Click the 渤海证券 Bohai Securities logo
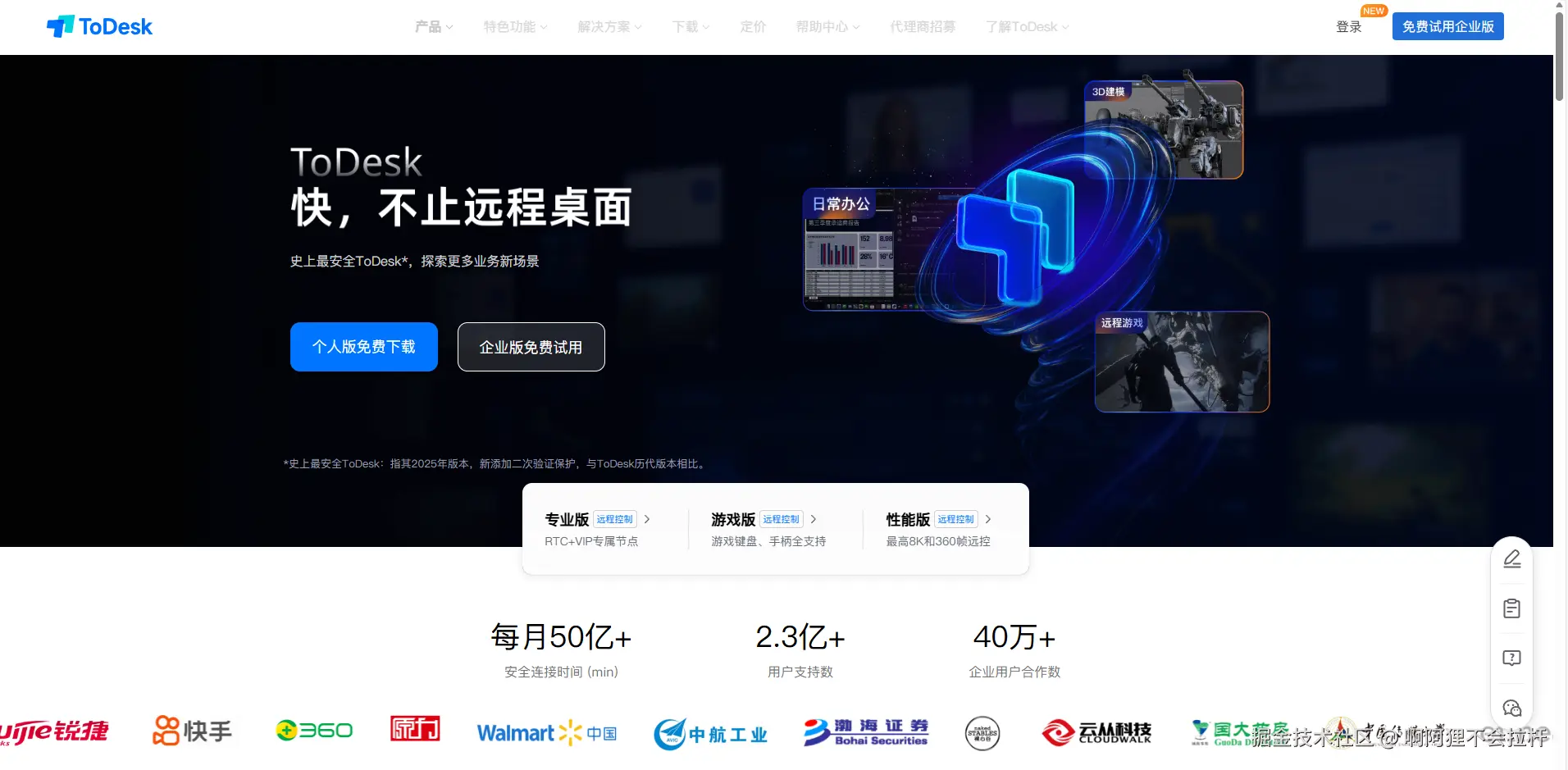Image resolution: width=1568 pixels, height=770 pixels. (866, 732)
